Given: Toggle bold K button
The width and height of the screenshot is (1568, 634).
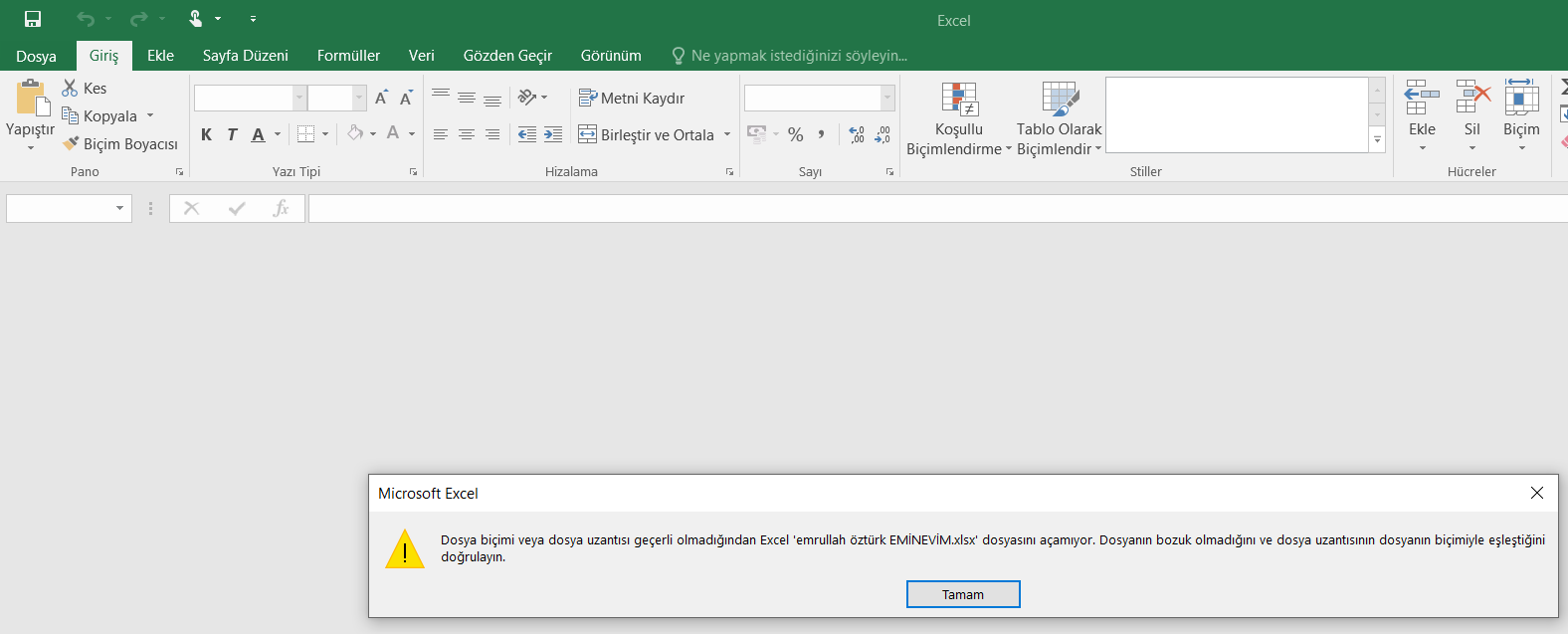Looking at the screenshot, I should click(x=206, y=134).
